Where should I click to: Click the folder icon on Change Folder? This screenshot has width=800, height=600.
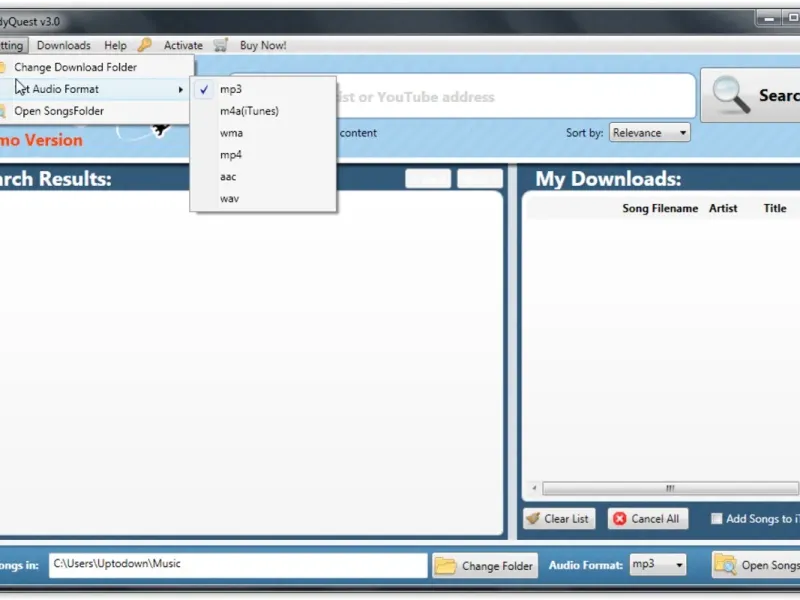point(445,565)
